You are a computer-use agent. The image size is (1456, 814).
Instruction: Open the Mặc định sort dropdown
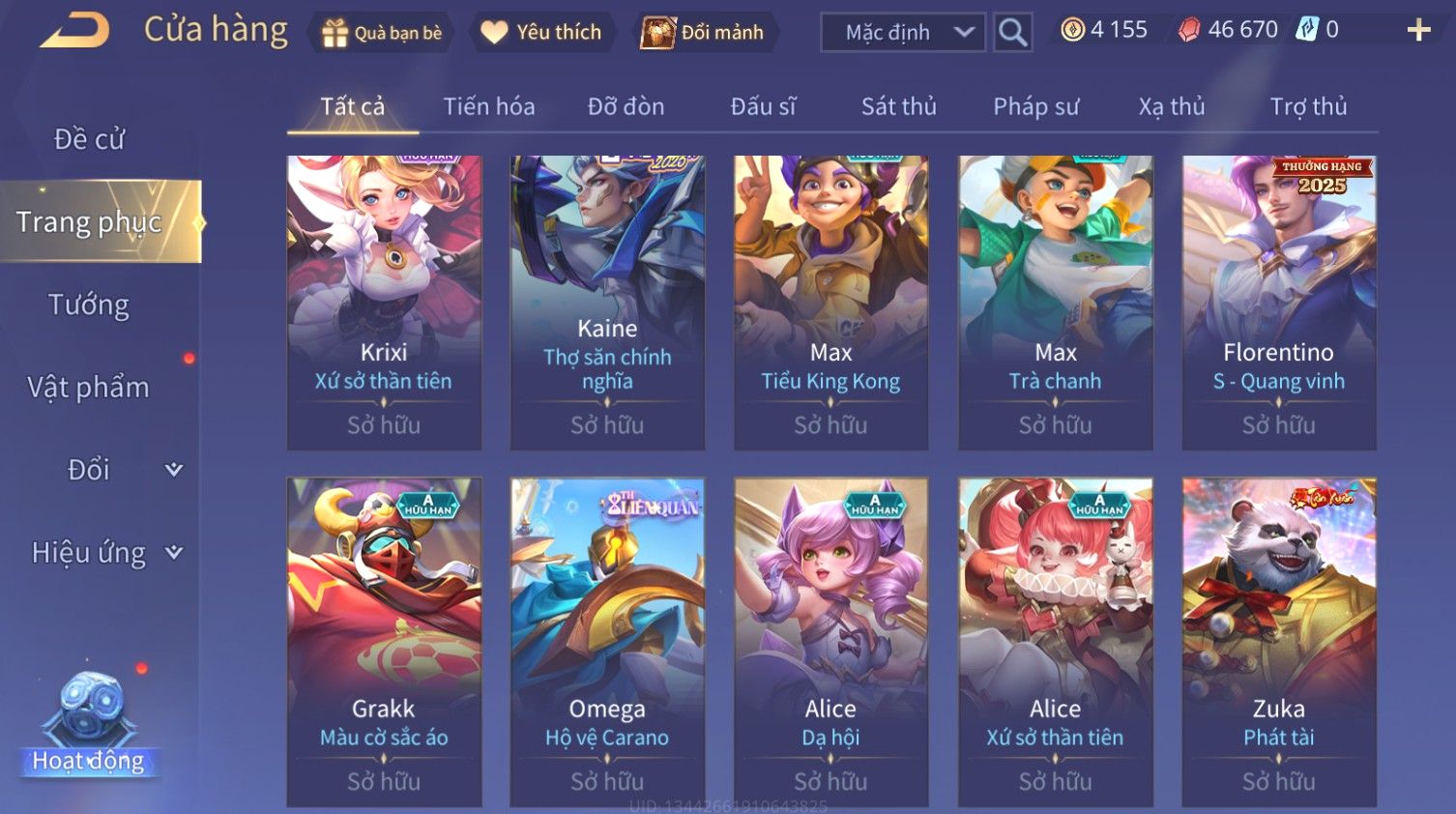[903, 32]
